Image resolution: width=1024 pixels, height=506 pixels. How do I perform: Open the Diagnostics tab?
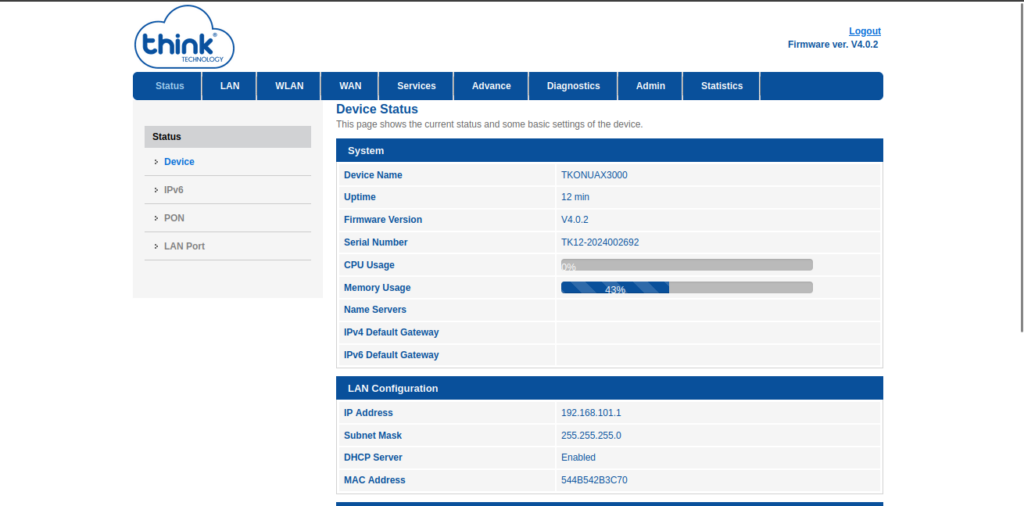click(573, 86)
